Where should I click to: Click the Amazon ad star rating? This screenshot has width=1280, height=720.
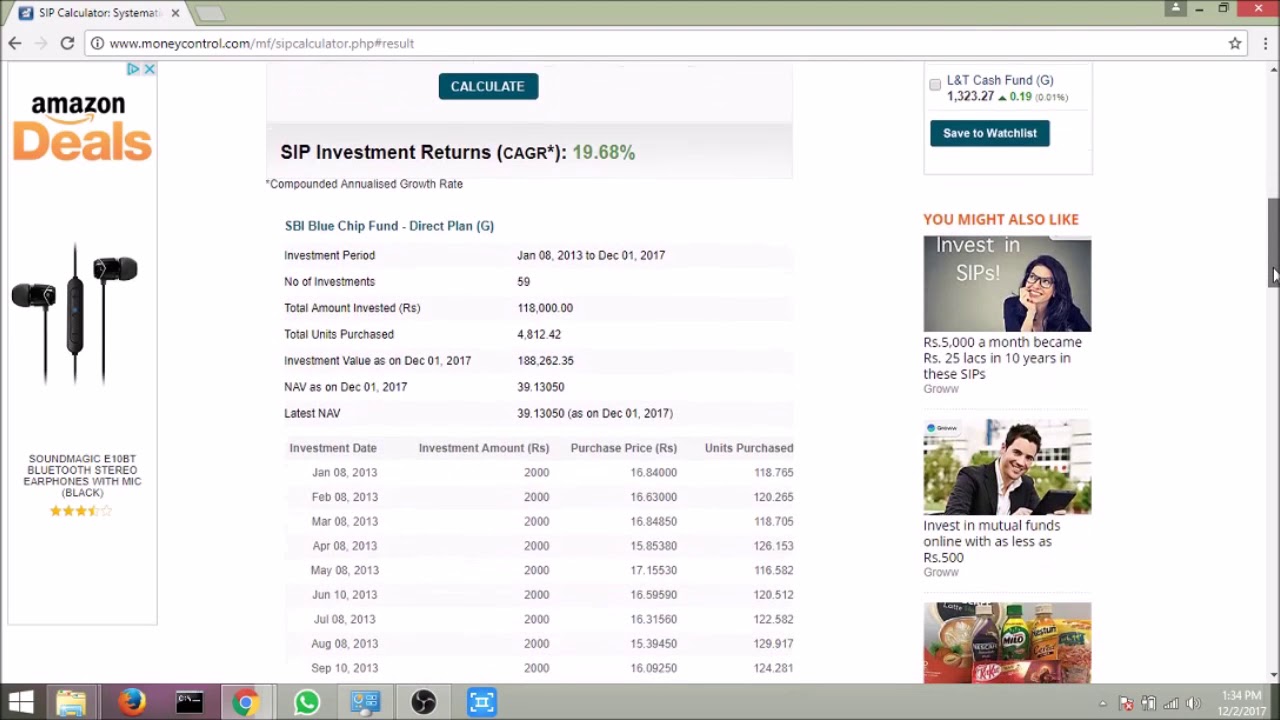coord(81,511)
